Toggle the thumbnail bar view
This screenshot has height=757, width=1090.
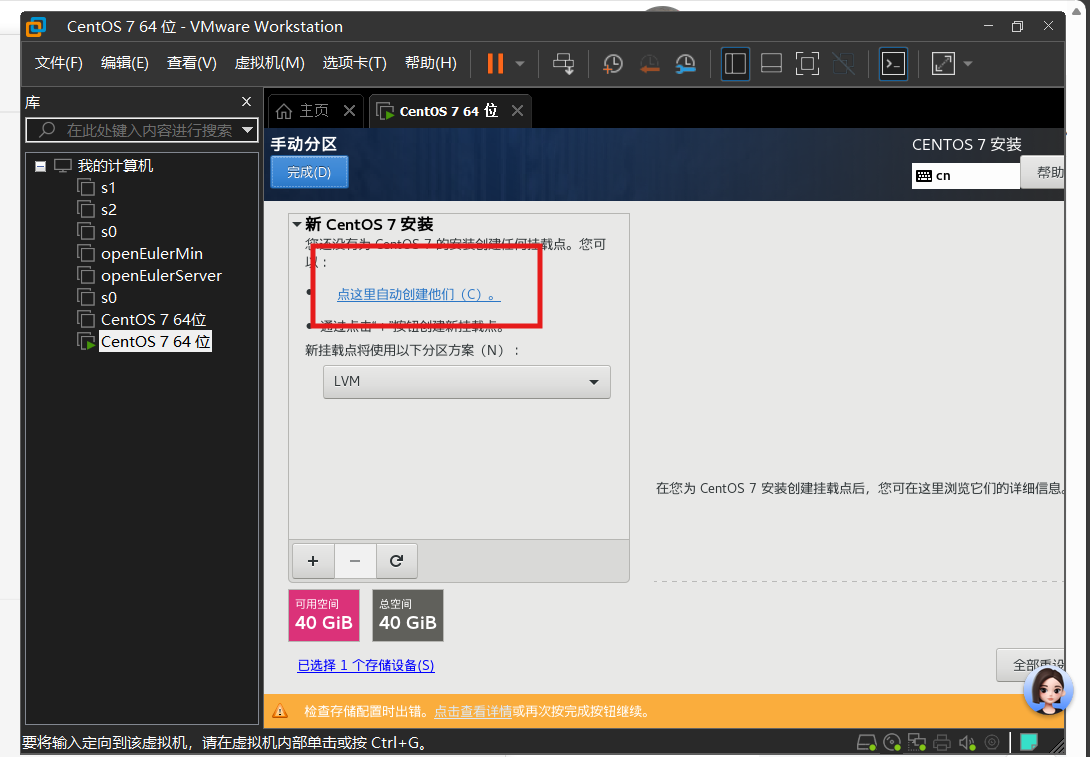(x=771, y=64)
